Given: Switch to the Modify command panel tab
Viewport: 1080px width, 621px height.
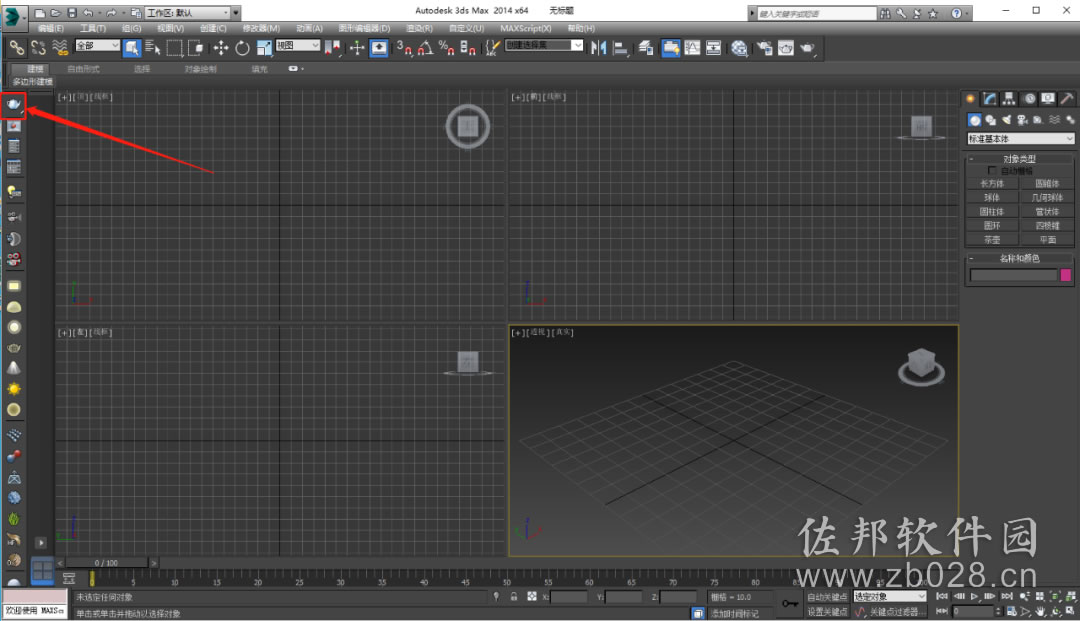Looking at the screenshot, I should [x=990, y=98].
